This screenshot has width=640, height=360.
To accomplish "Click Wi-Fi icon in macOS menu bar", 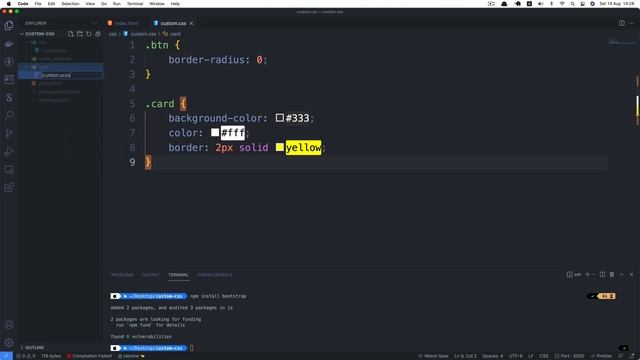I will pyautogui.click(x=562, y=4).
